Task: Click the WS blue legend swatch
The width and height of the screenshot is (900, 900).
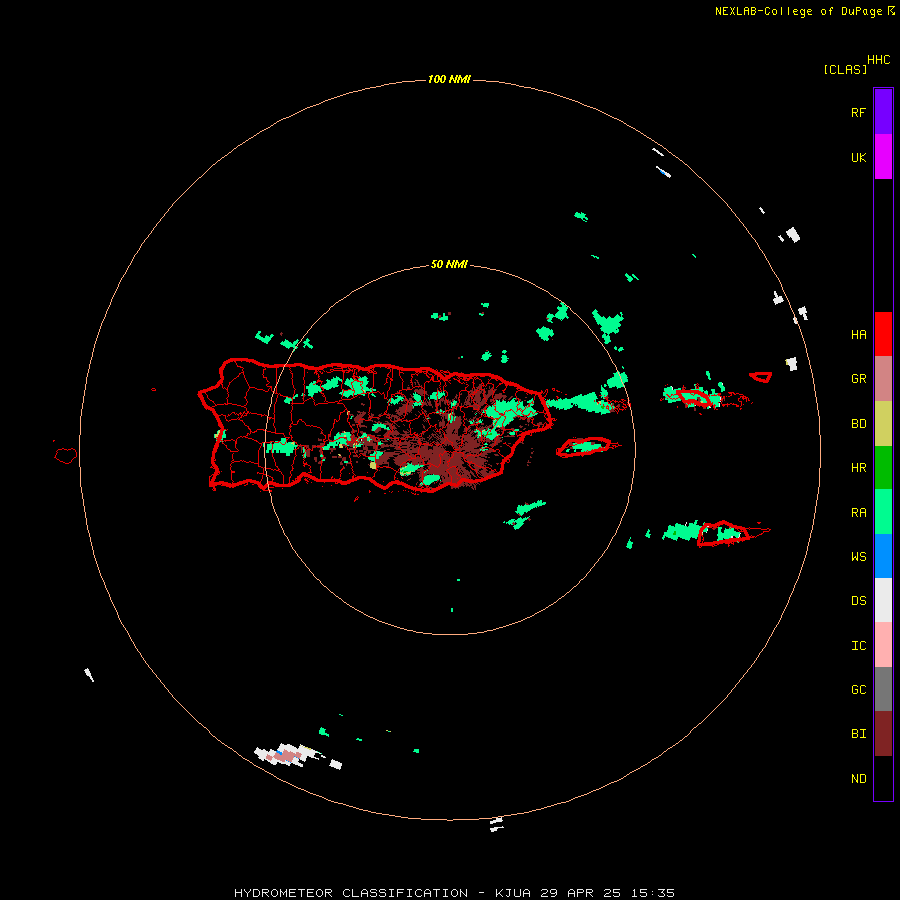Action: pyautogui.click(x=883, y=556)
